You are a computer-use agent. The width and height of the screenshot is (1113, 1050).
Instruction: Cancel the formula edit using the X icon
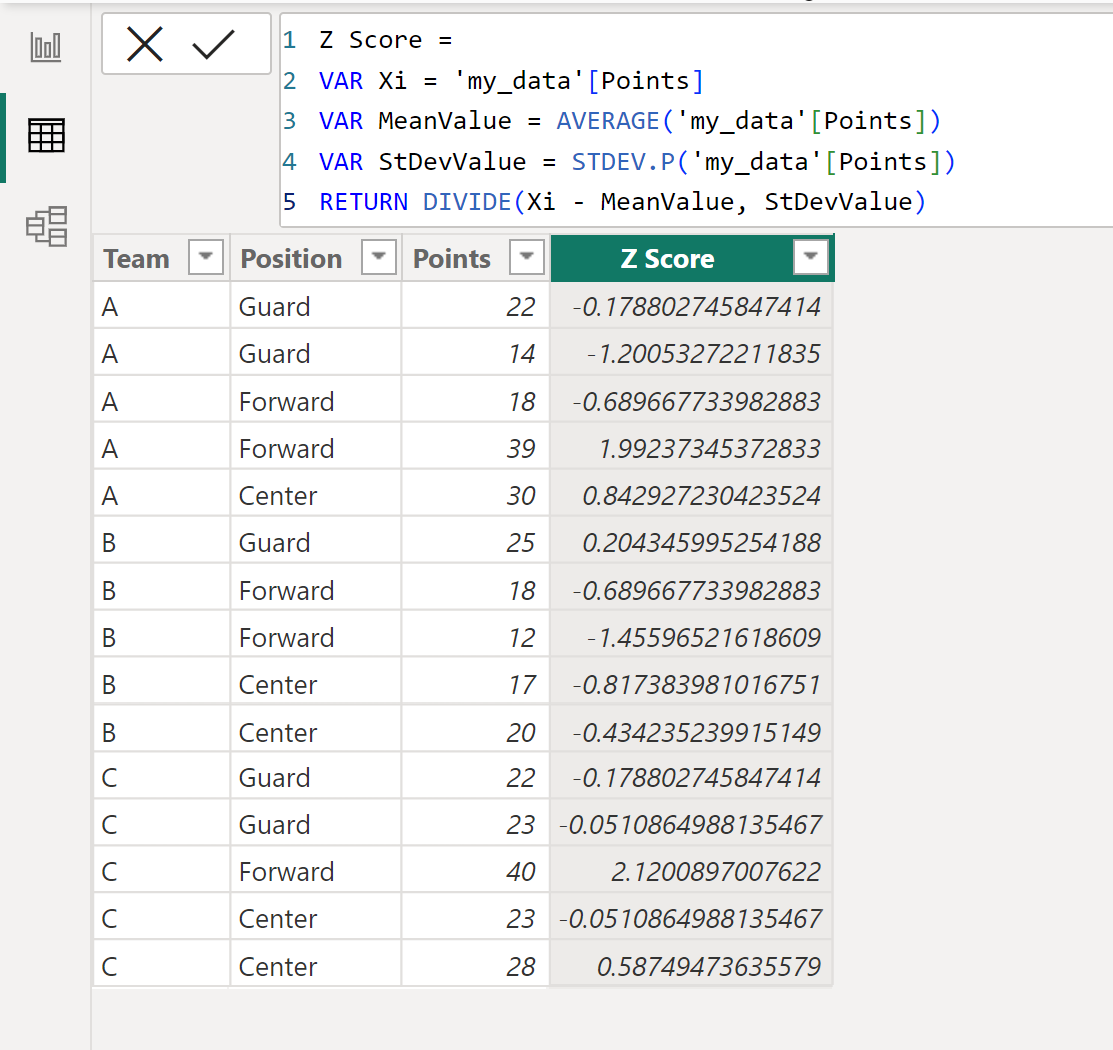click(147, 43)
